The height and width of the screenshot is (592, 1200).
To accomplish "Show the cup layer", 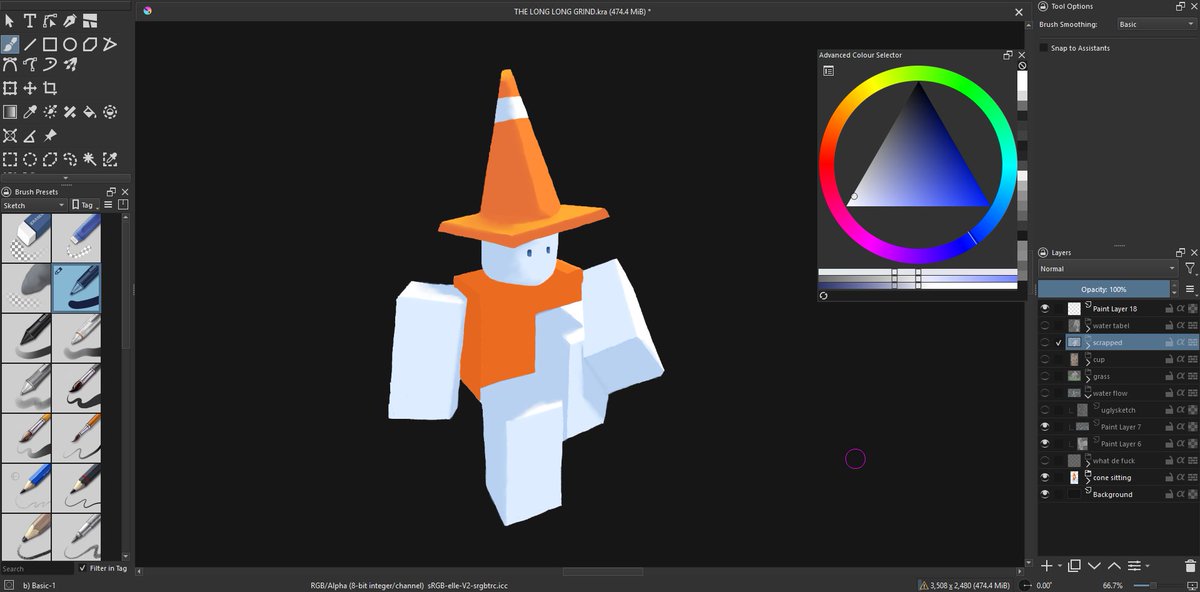I will (x=1045, y=359).
